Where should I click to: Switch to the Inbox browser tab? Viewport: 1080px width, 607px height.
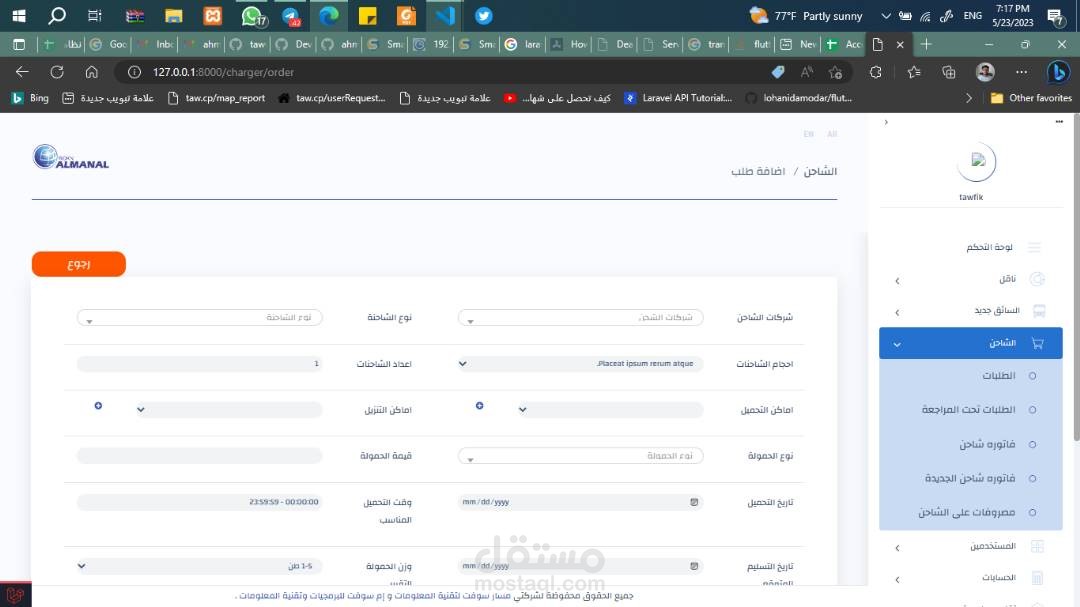point(156,44)
